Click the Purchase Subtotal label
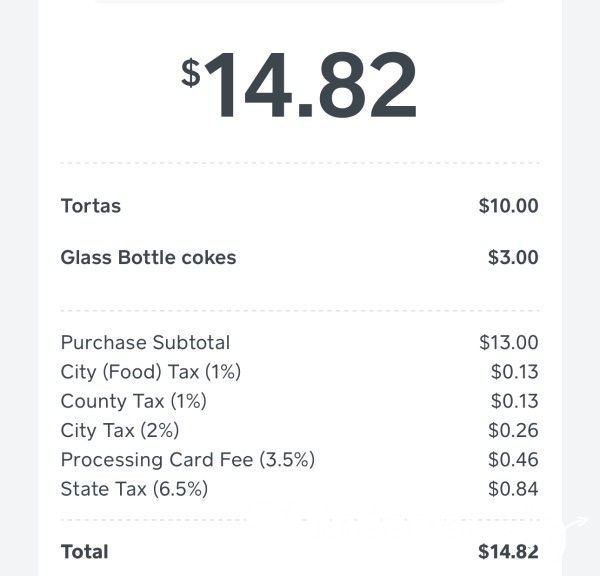Screen dimensions: 600x576 [145, 342]
